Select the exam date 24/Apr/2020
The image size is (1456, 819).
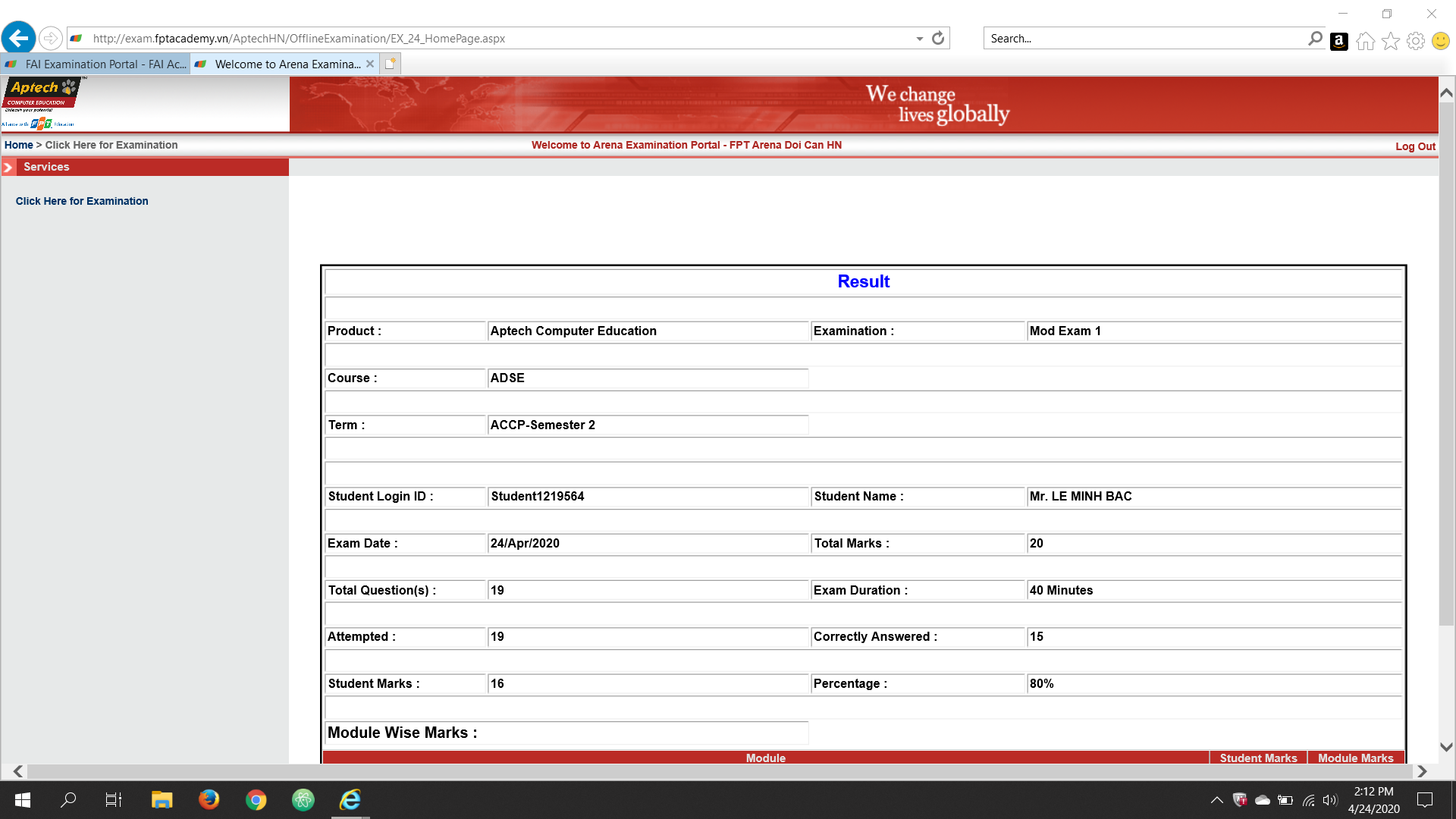pos(525,544)
